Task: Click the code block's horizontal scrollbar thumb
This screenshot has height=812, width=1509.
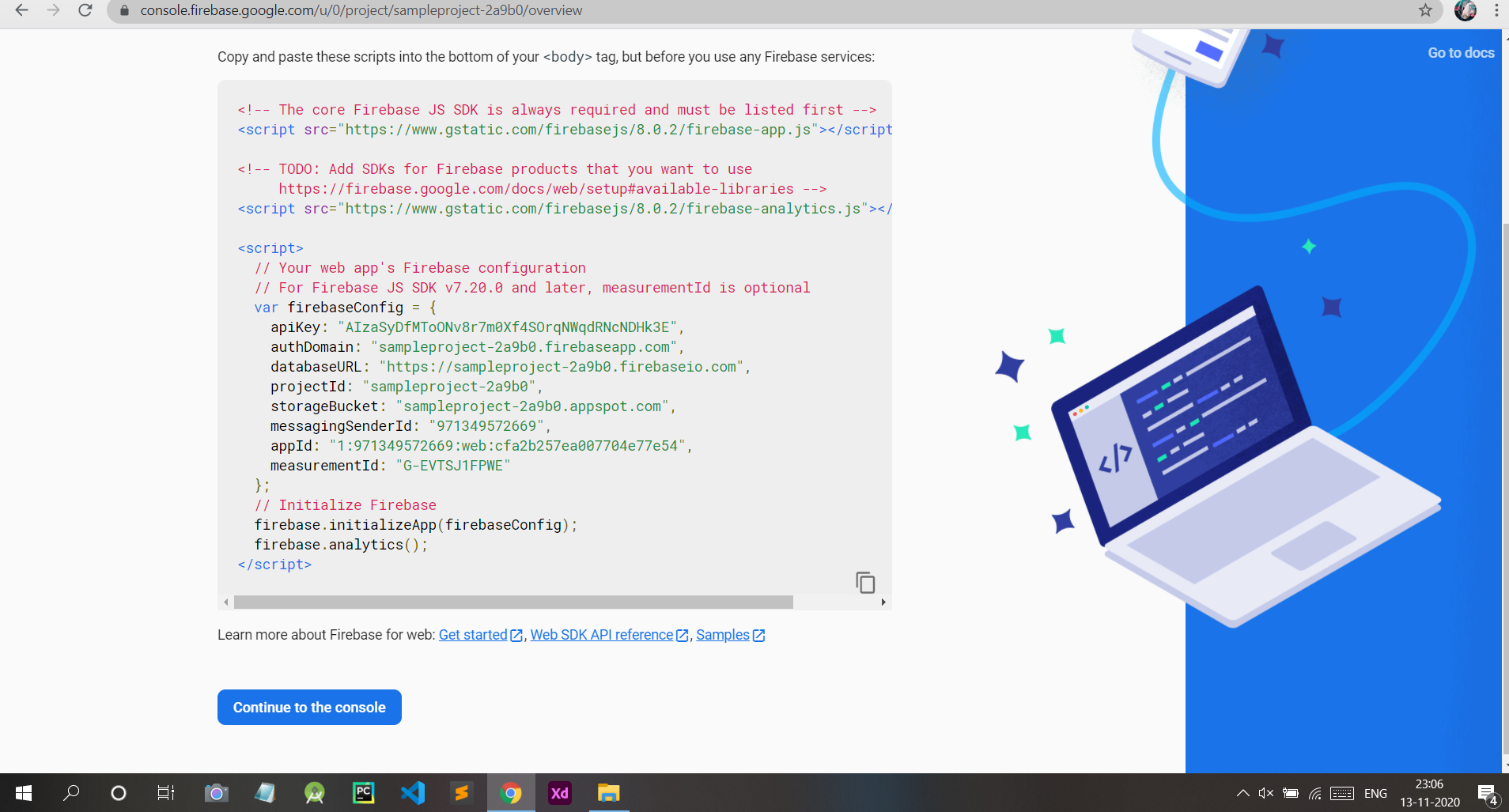Action: click(x=513, y=602)
